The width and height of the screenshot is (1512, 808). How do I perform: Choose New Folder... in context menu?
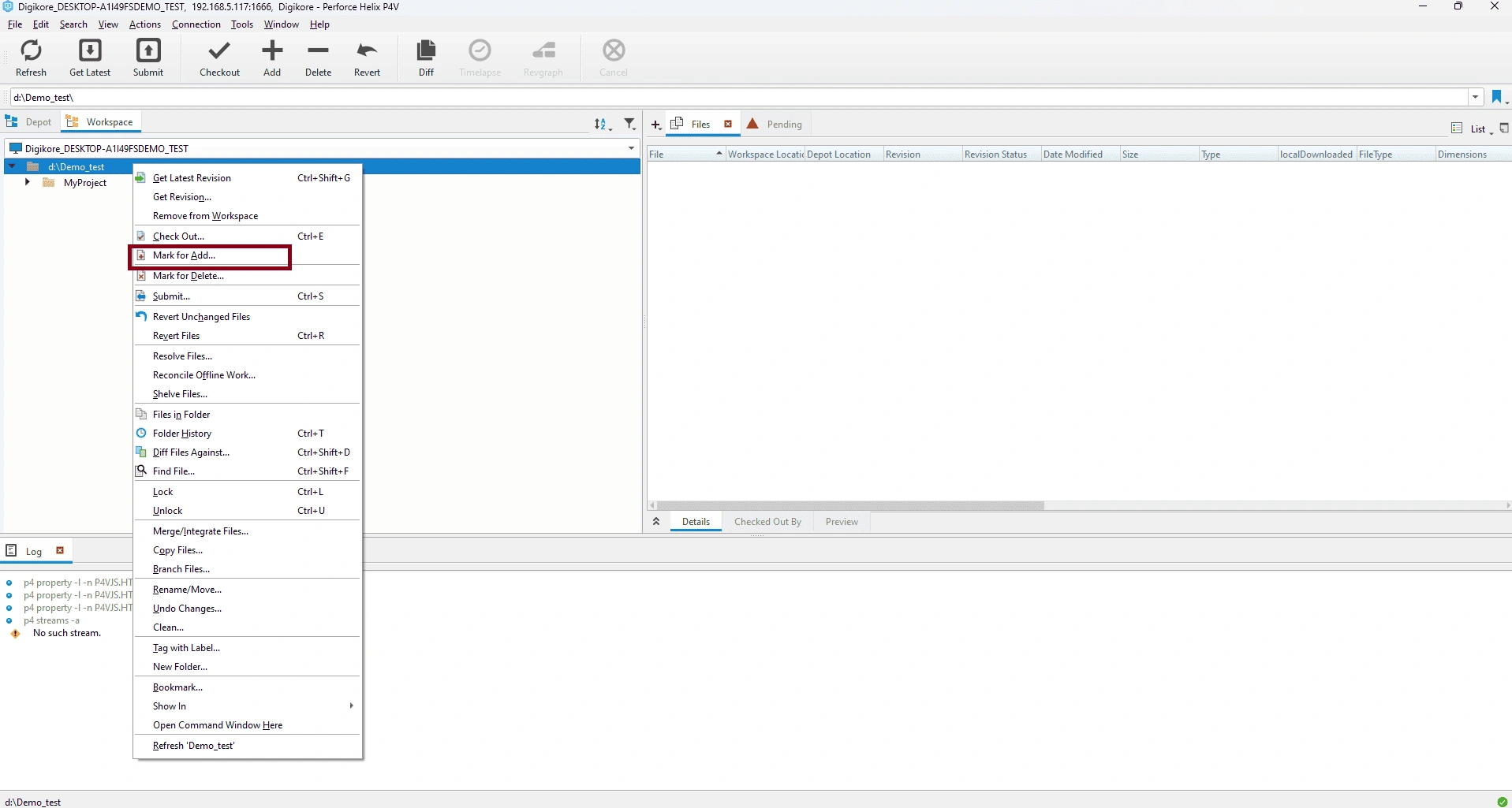(x=247, y=667)
